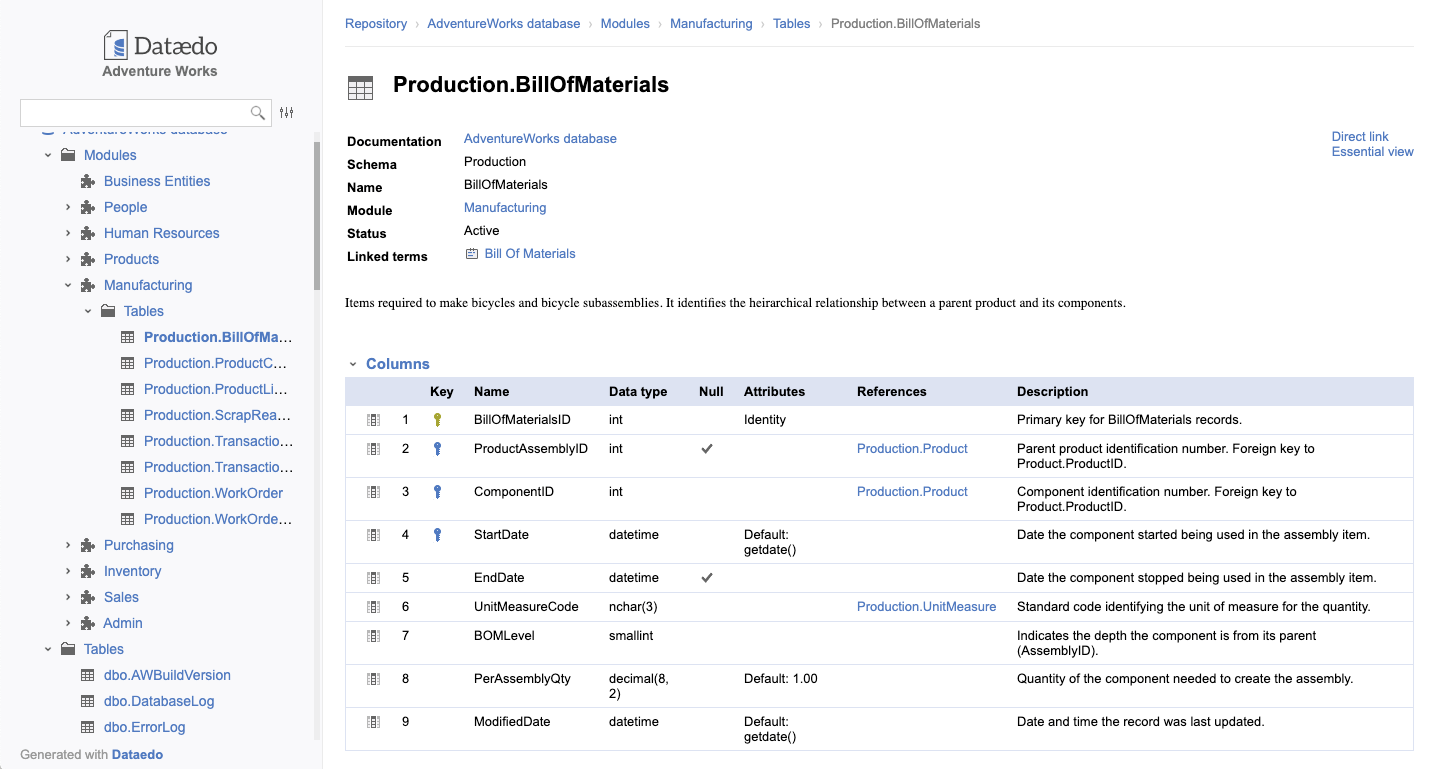Expand the Purchasing module node
Screen dimensions: 1432x769
coord(68,545)
